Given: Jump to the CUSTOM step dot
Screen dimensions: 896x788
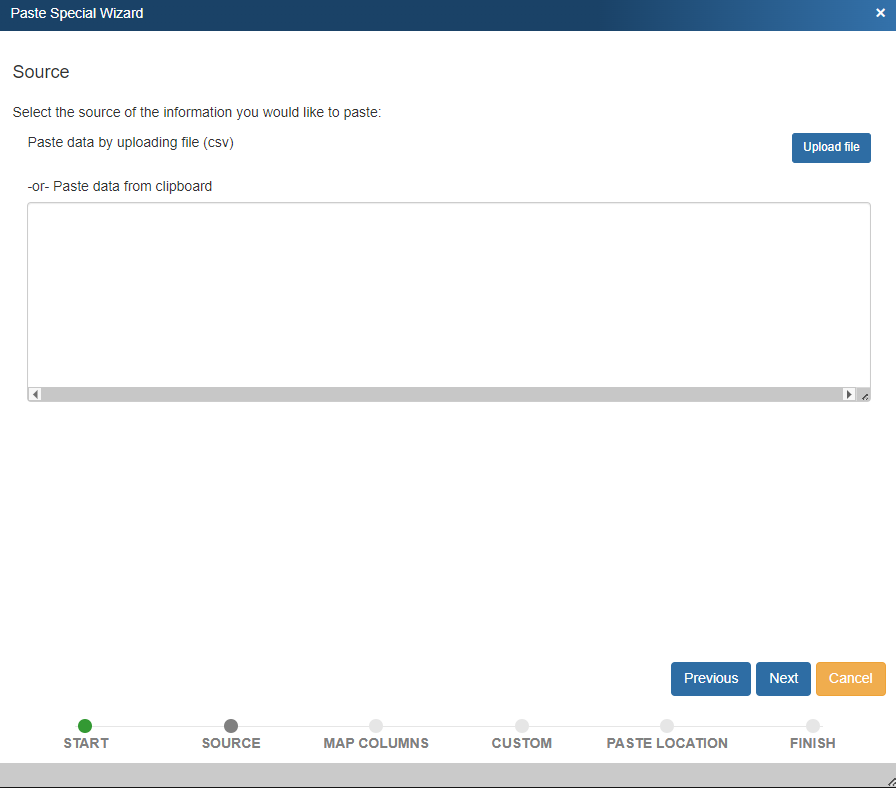Looking at the screenshot, I should click(522, 726).
